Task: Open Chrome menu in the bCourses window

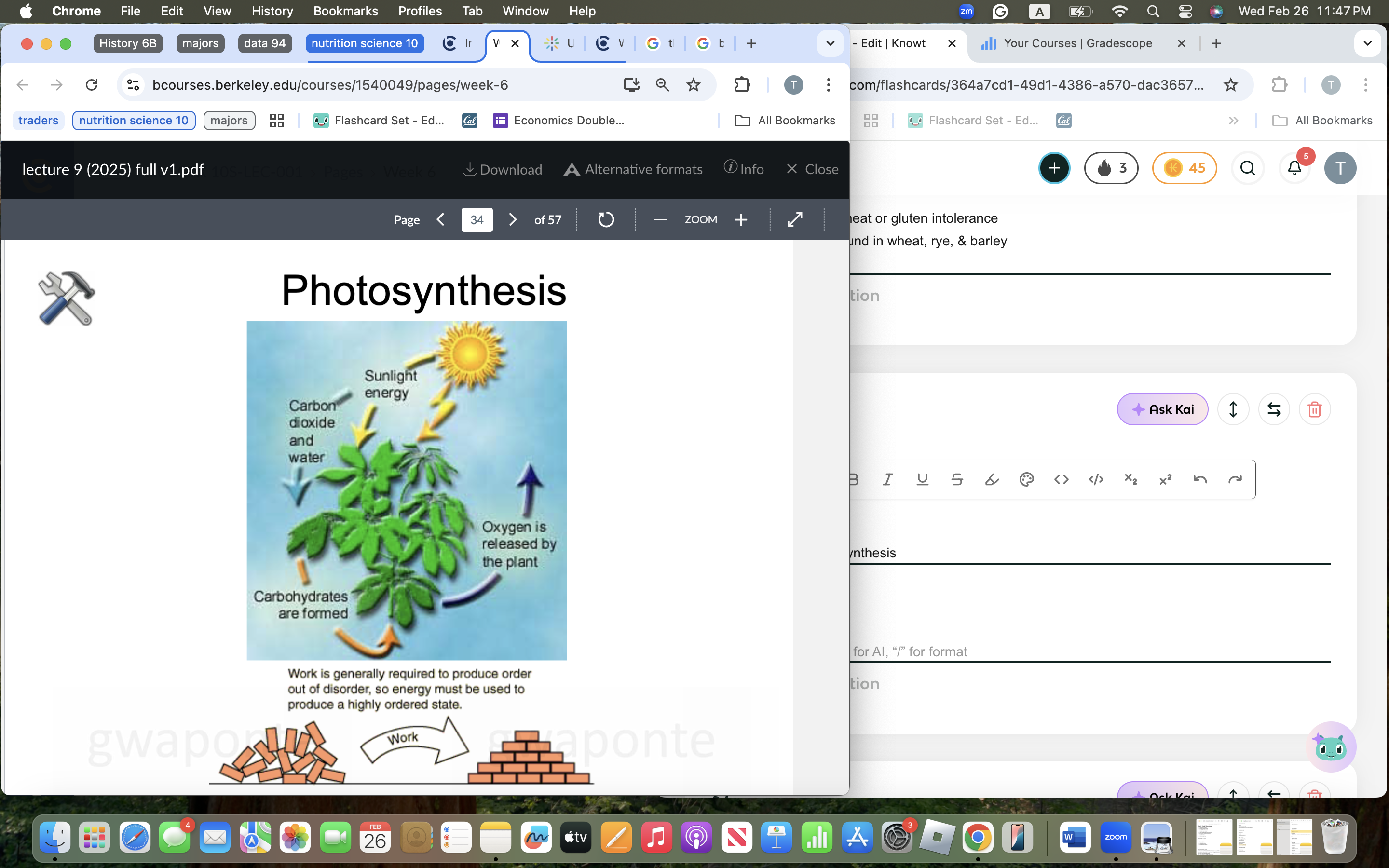Action: (x=828, y=85)
